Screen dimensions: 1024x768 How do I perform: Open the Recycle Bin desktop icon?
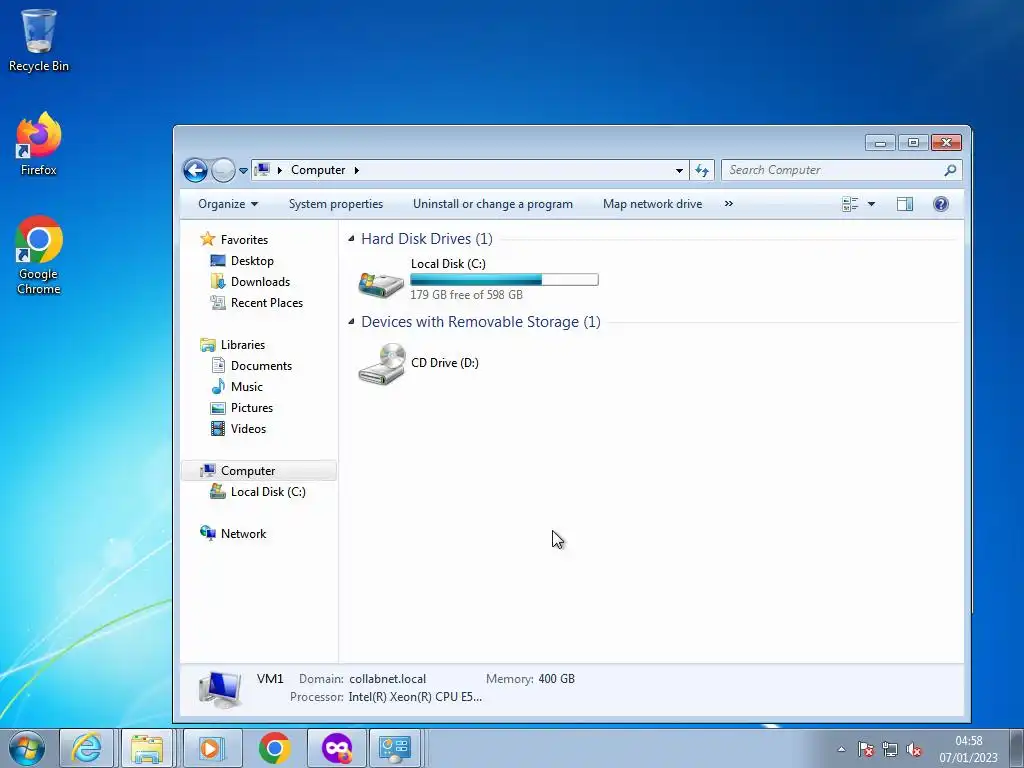pos(39,40)
